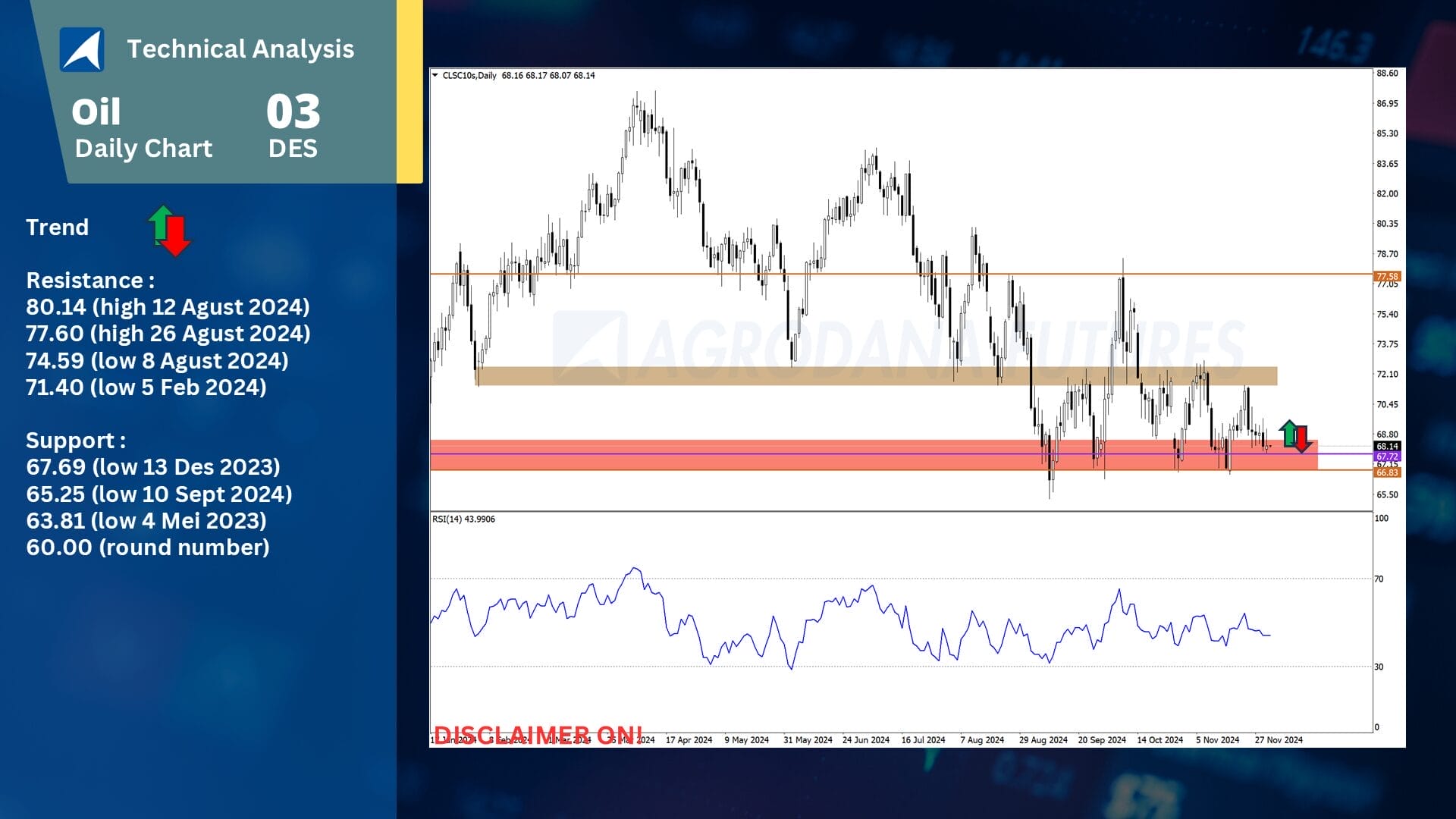This screenshot has height=819, width=1456.
Task: Click the orange 66.83 price tag
Action: tap(1387, 472)
